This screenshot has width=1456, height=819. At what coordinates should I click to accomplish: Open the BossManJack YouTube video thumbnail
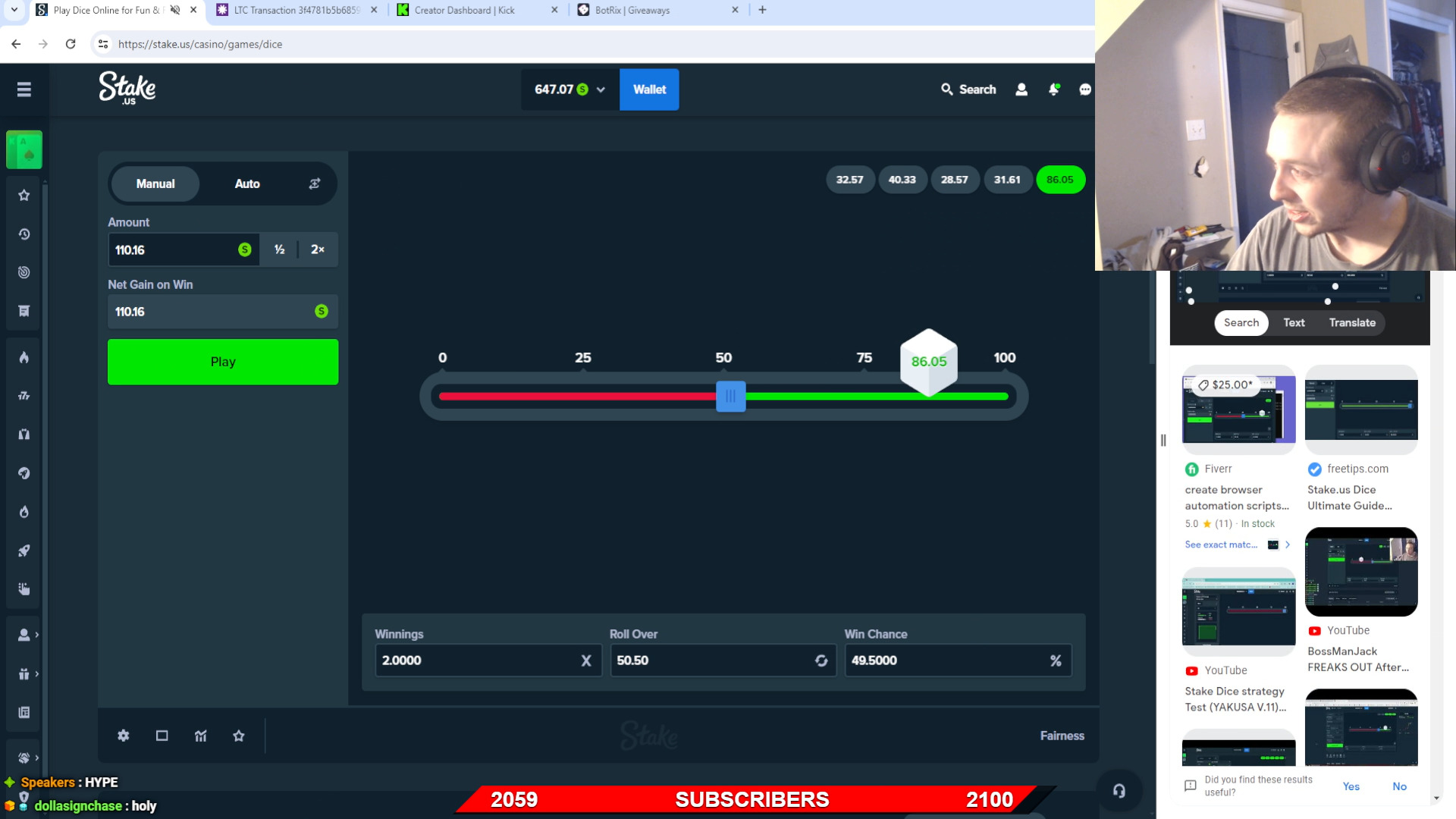pyautogui.click(x=1361, y=572)
